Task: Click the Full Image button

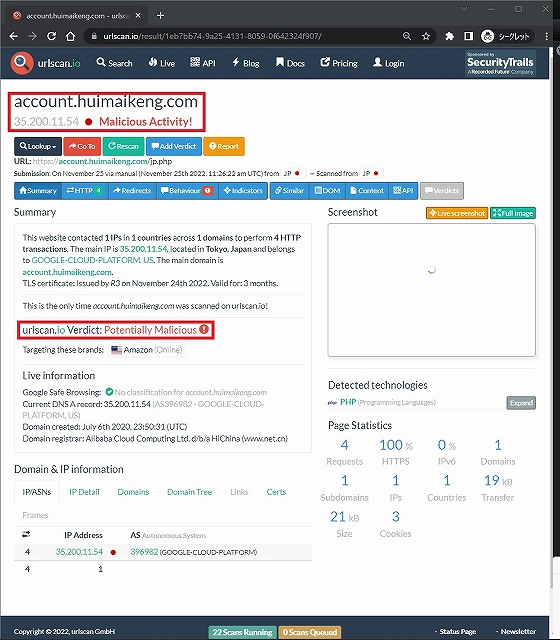Action: pos(513,213)
